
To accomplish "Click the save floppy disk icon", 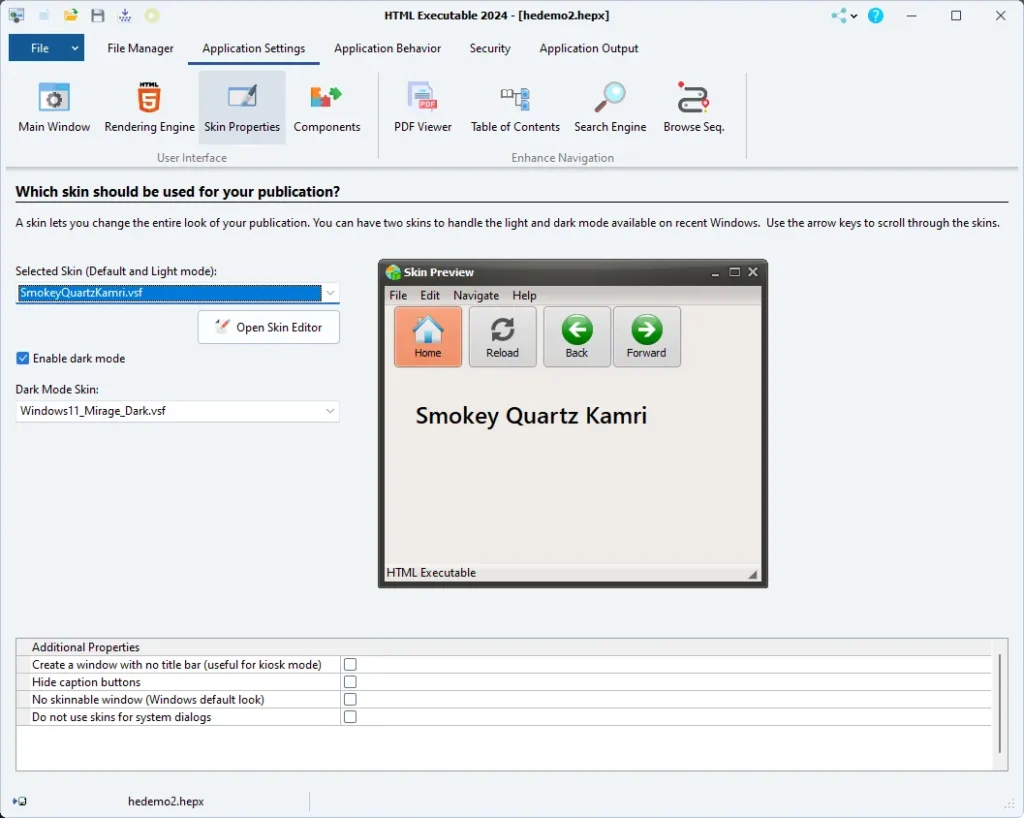I will pos(98,16).
